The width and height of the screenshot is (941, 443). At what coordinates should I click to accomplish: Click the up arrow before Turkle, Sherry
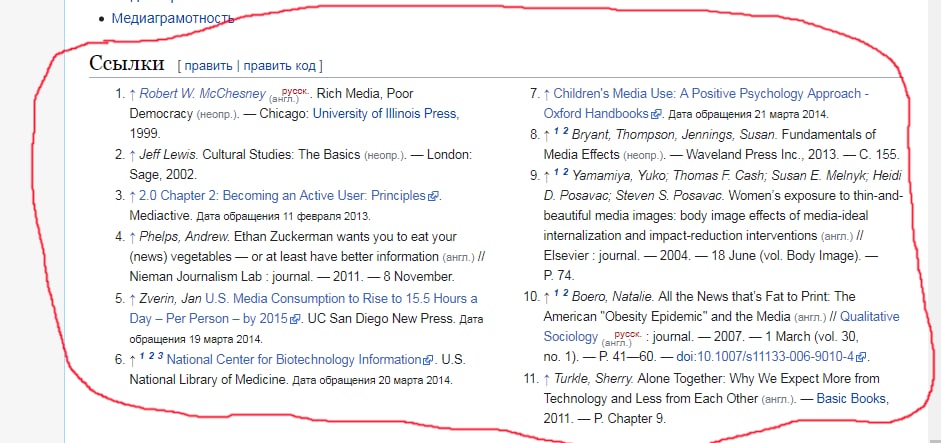547,379
